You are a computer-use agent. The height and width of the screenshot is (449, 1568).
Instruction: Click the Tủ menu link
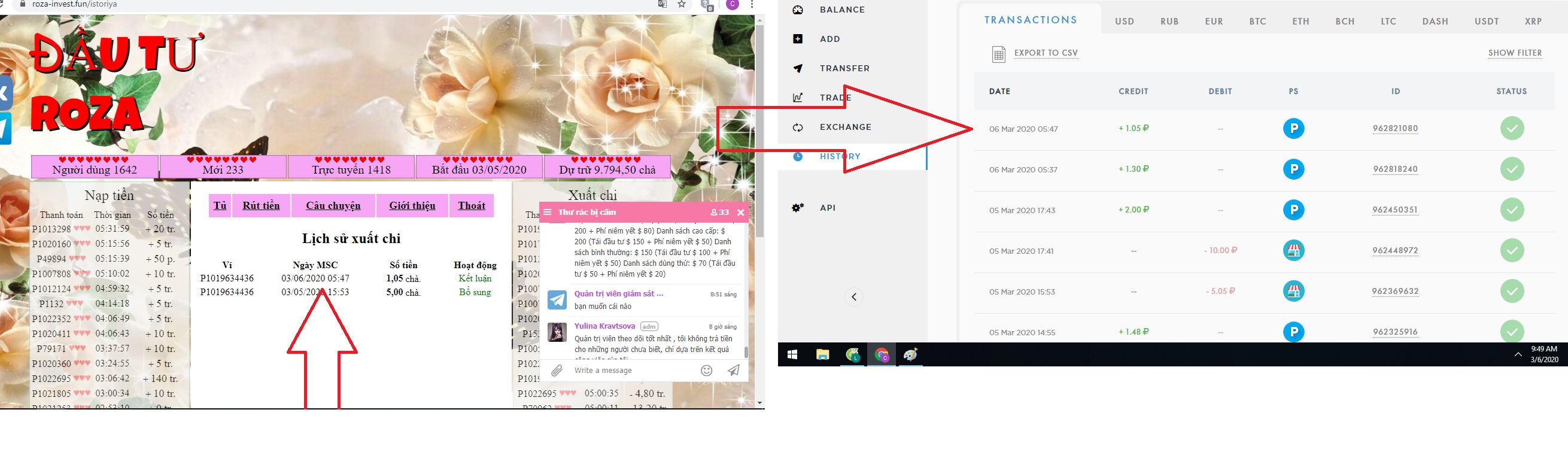coord(220,205)
